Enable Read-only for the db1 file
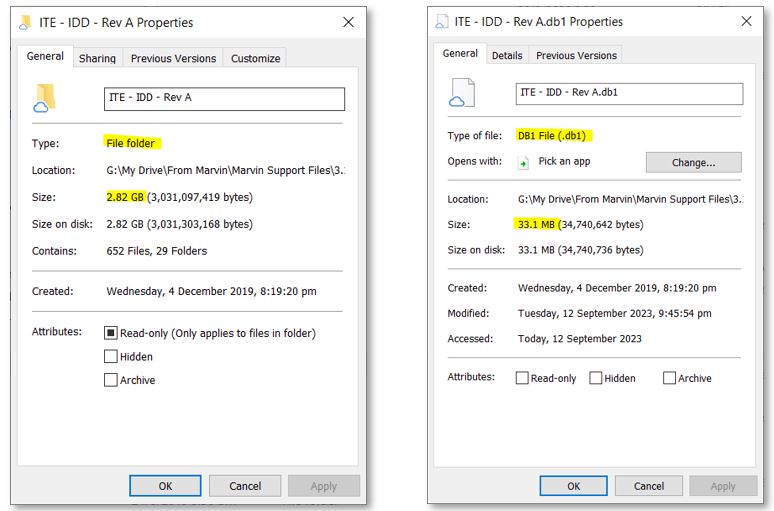 [x=522, y=378]
